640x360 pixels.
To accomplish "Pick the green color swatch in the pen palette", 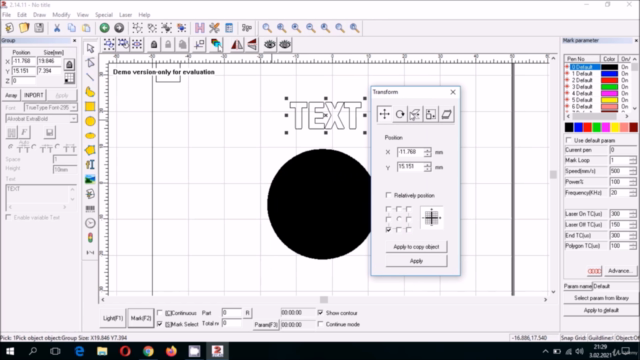I will [x=596, y=127].
